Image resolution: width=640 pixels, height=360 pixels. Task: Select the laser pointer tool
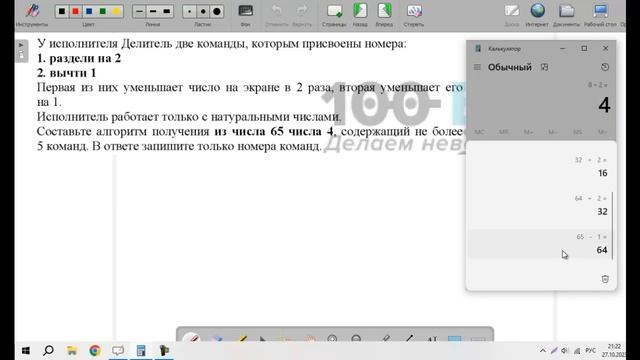(386, 338)
